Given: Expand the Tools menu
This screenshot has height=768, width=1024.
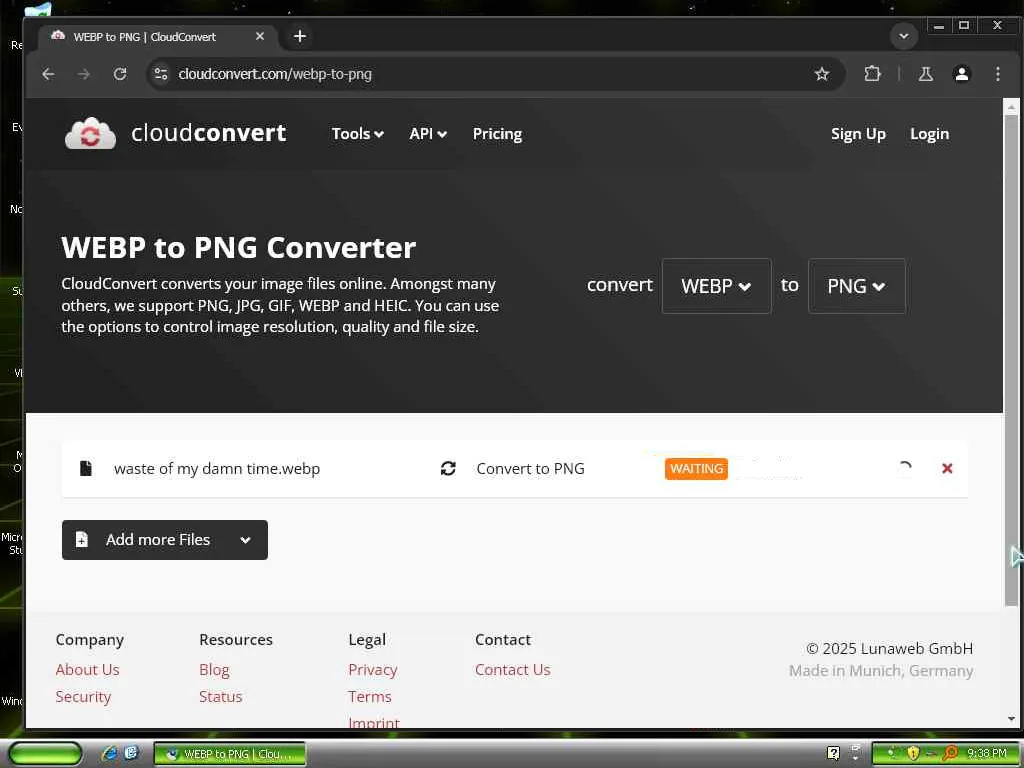Looking at the screenshot, I should click(357, 134).
